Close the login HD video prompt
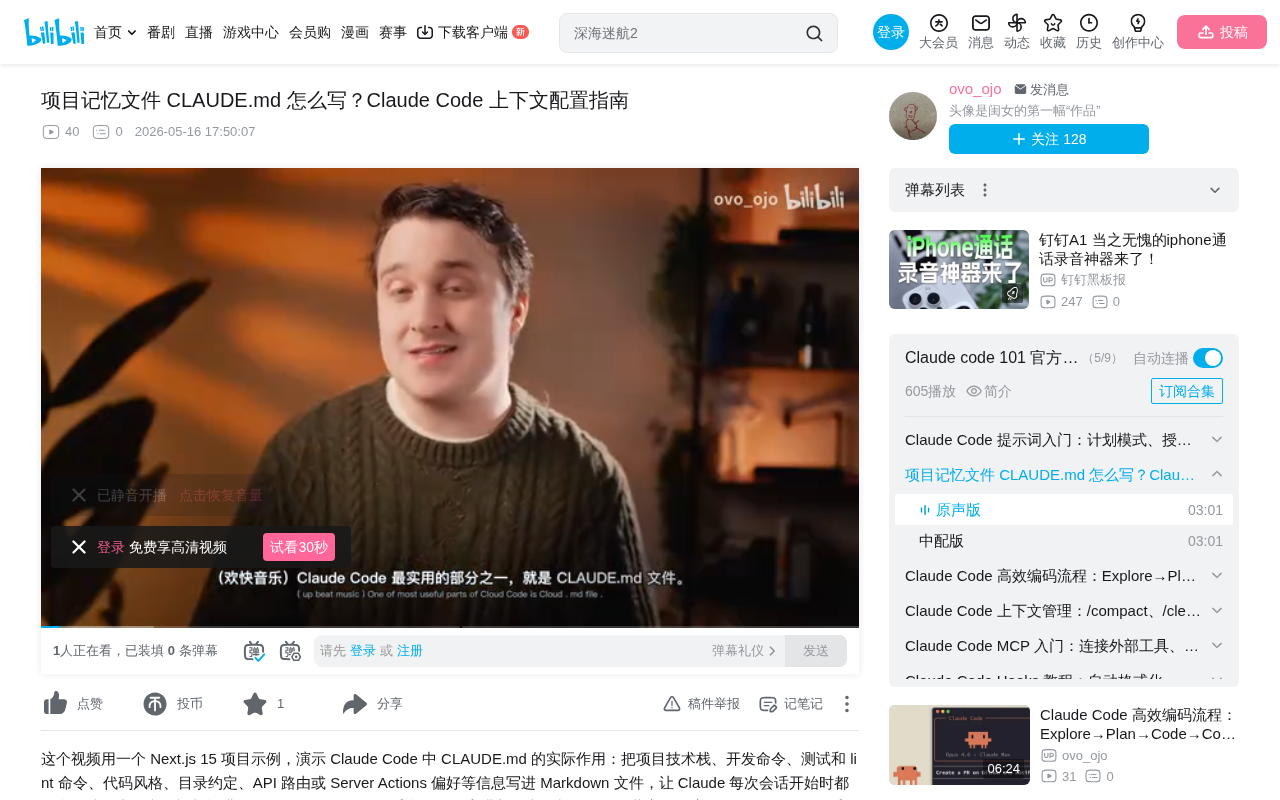Screen dimensions: 1280x800 point(79,547)
